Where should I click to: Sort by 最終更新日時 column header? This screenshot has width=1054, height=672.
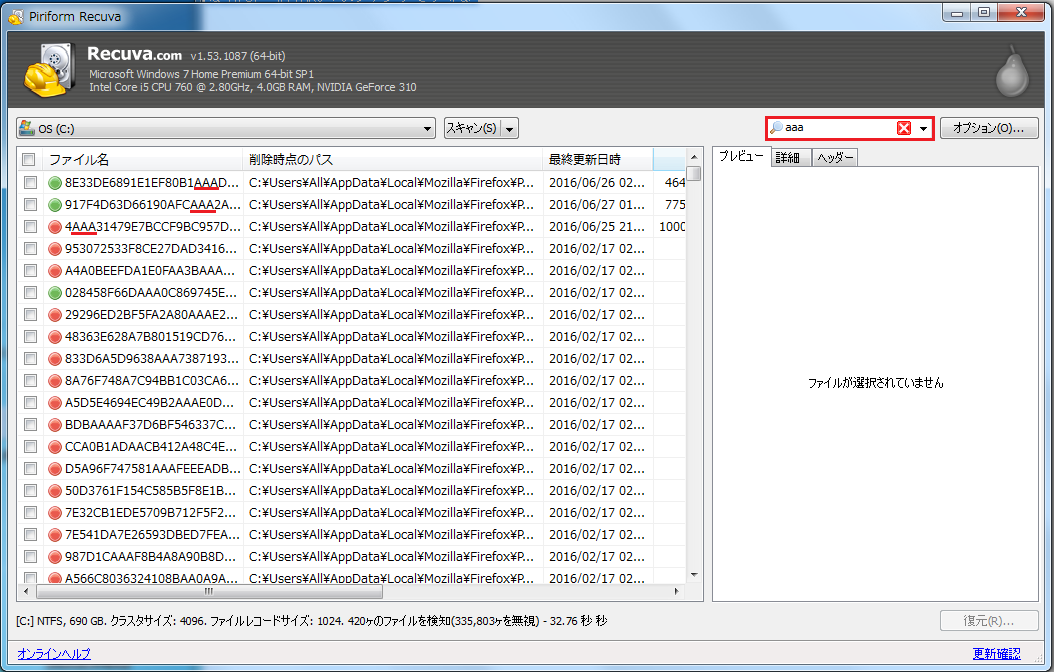pos(598,160)
